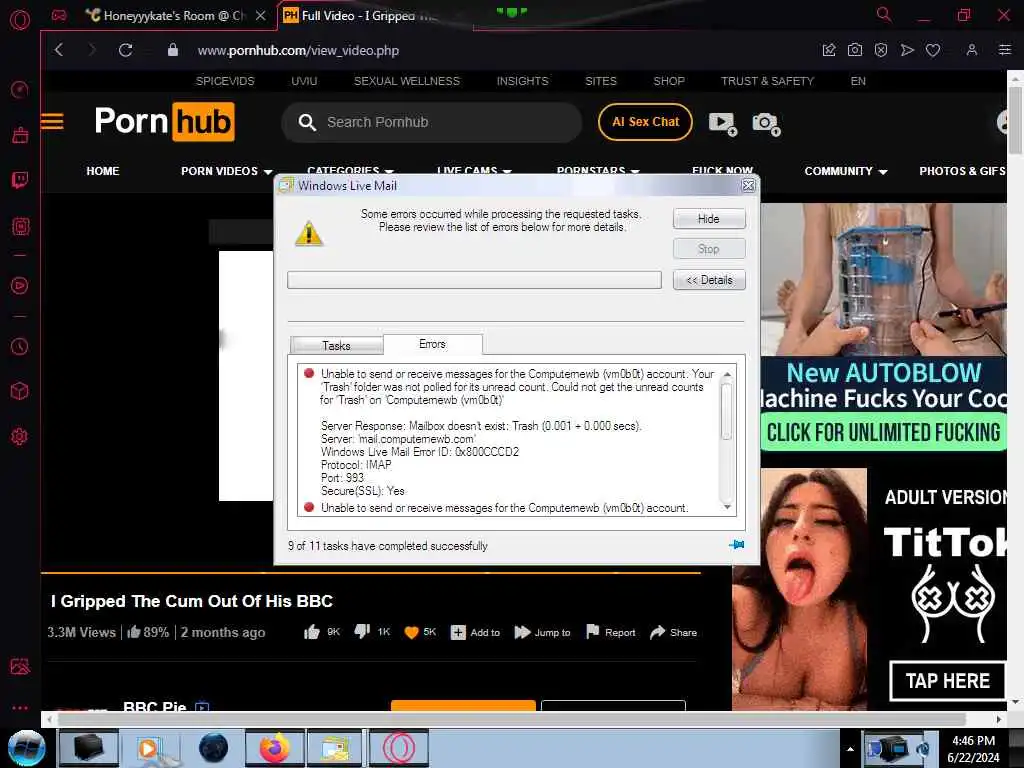Screen dimensions: 1024x768
Task: Click the page horizontal scrollbar
Action: click(x=512, y=719)
